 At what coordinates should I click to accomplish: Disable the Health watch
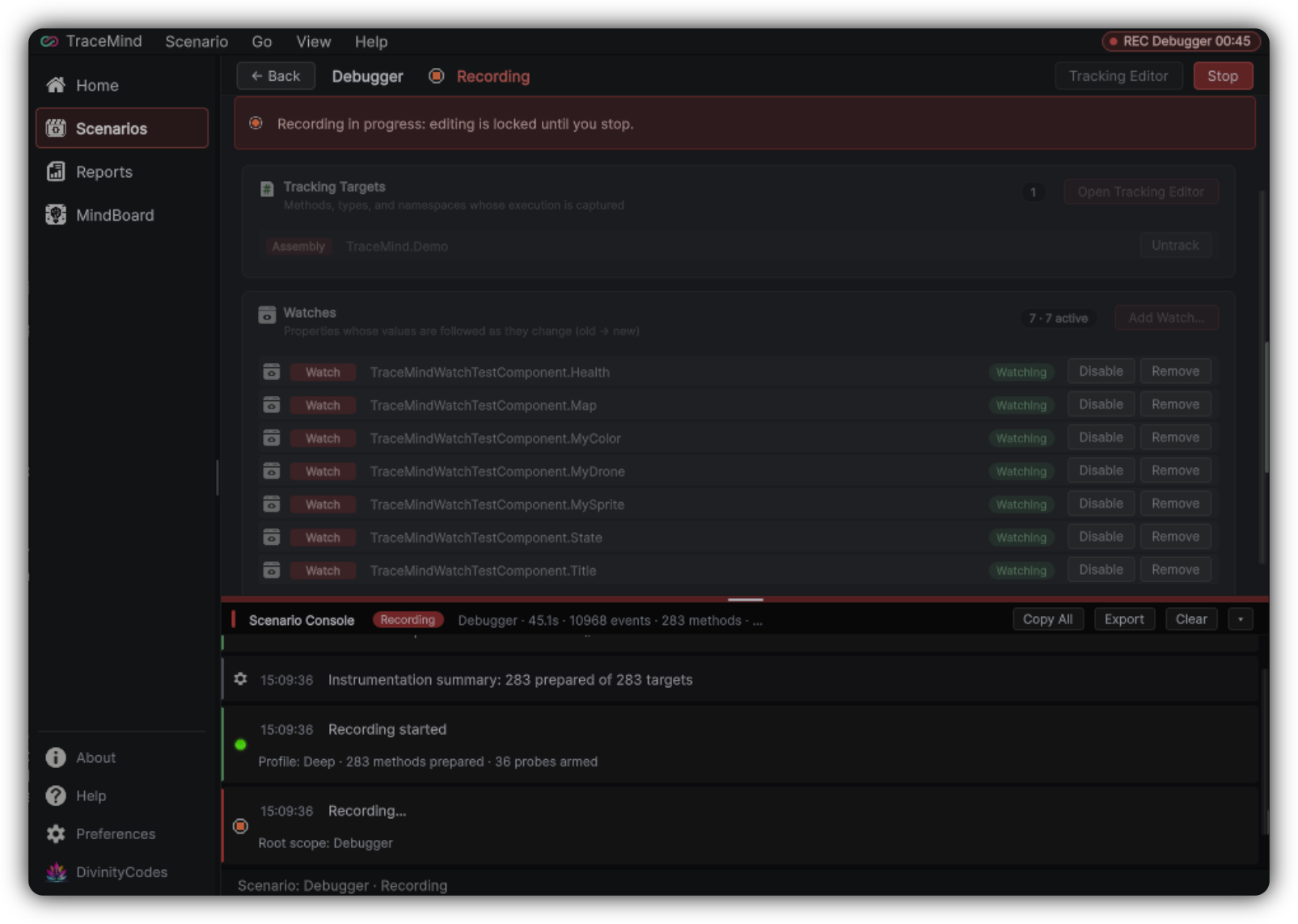(x=1101, y=371)
